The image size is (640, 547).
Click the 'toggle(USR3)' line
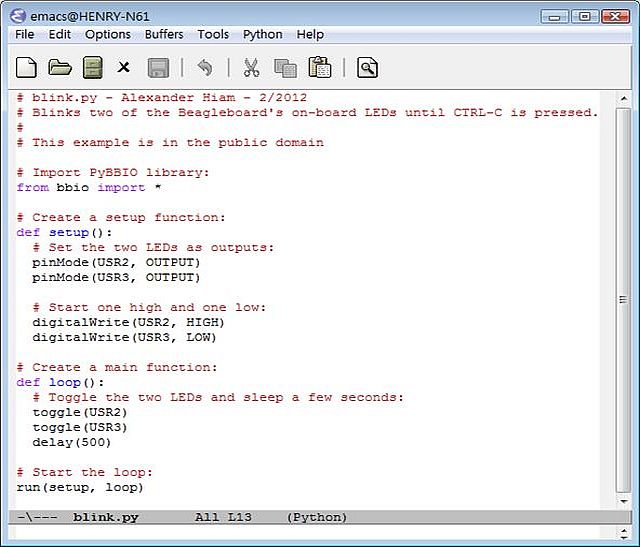point(80,427)
